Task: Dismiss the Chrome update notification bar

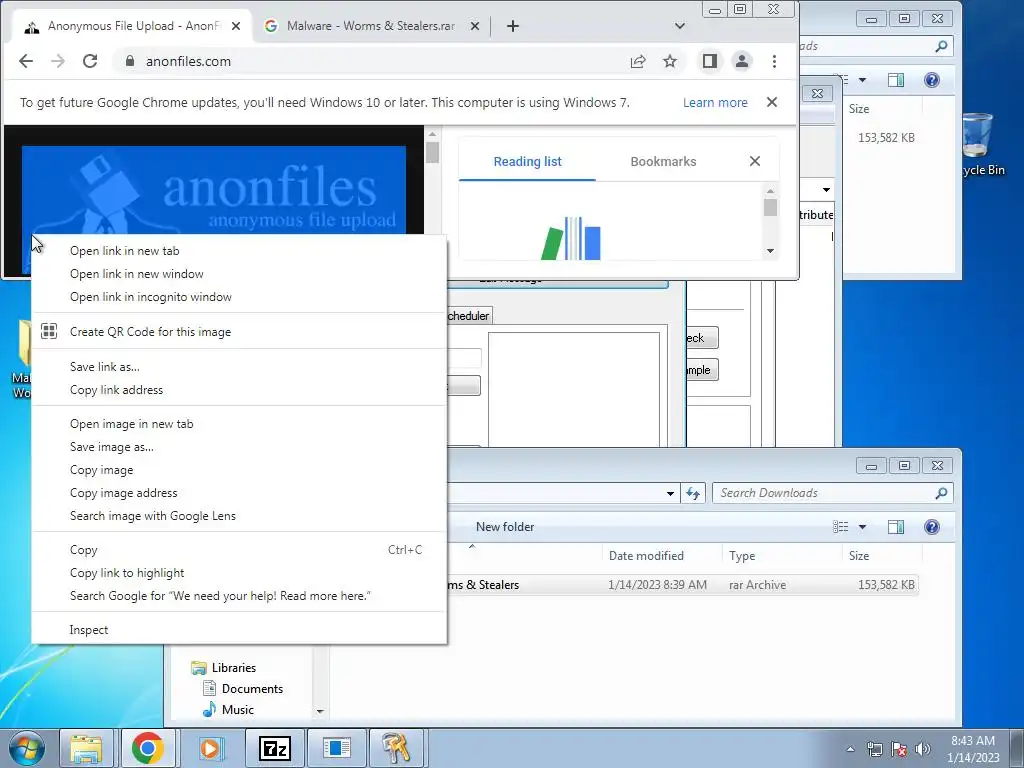Action: tap(772, 103)
